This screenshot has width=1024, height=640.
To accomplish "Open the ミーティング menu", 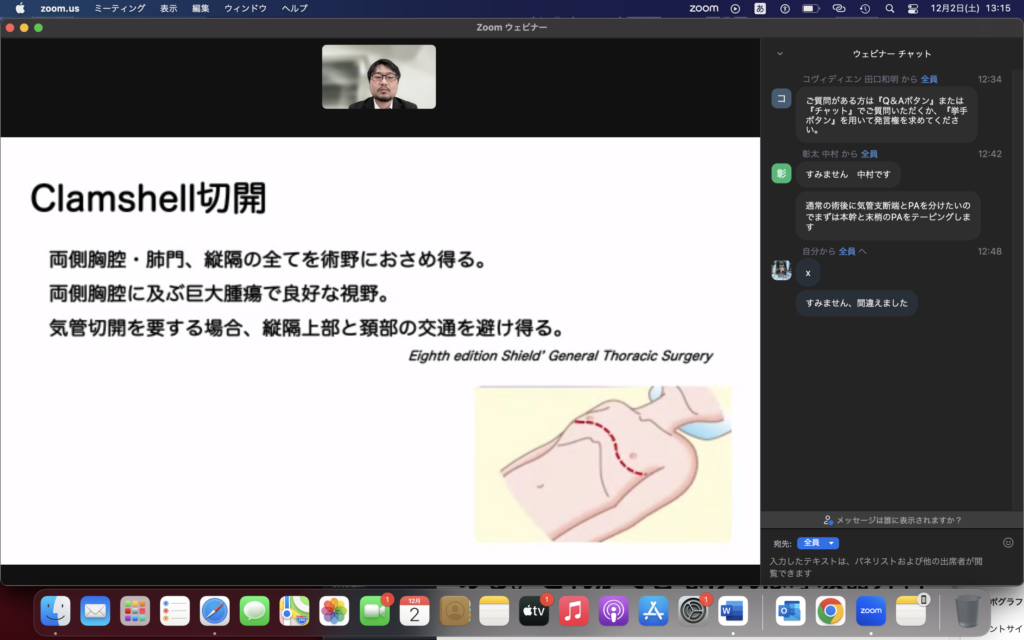I will (x=119, y=8).
